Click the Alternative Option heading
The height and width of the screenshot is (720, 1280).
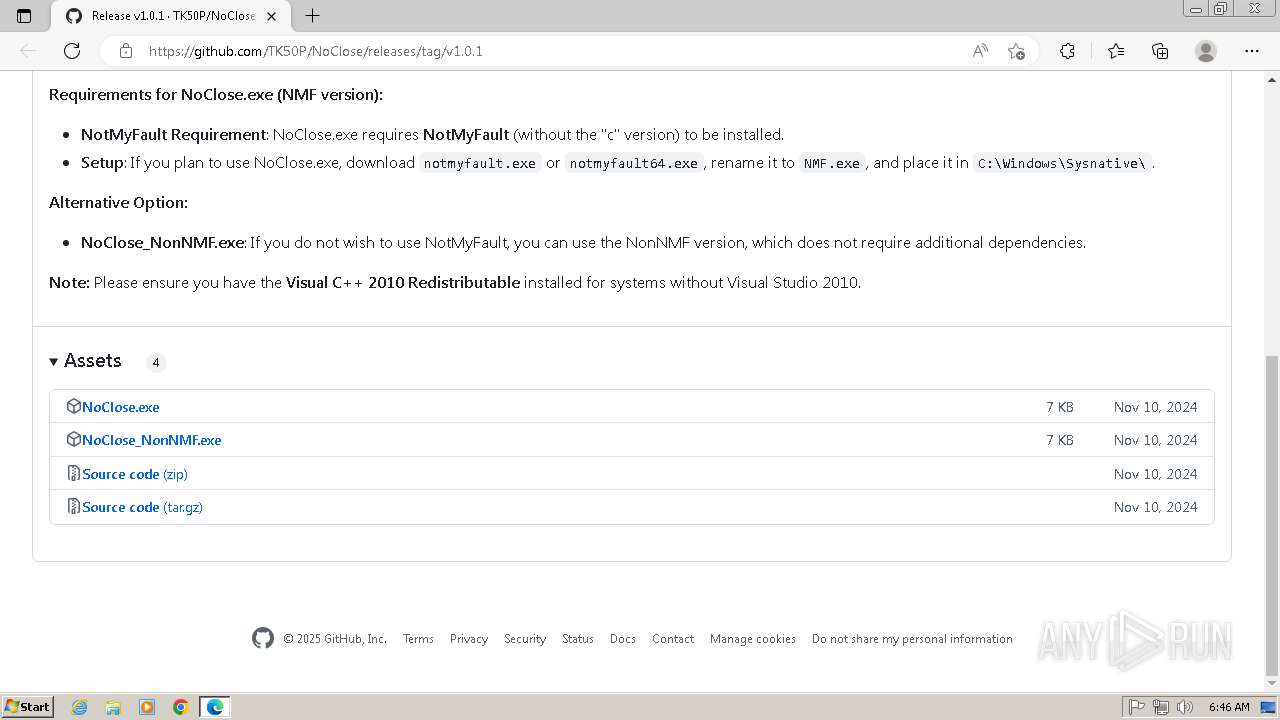point(118,202)
